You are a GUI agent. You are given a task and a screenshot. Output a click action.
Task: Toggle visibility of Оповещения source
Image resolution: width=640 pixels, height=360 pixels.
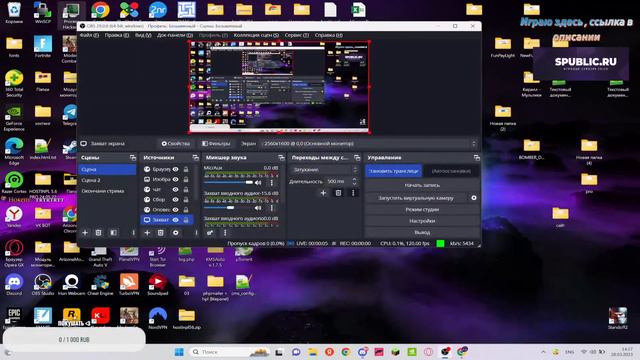pyautogui.click(x=176, y=209)
